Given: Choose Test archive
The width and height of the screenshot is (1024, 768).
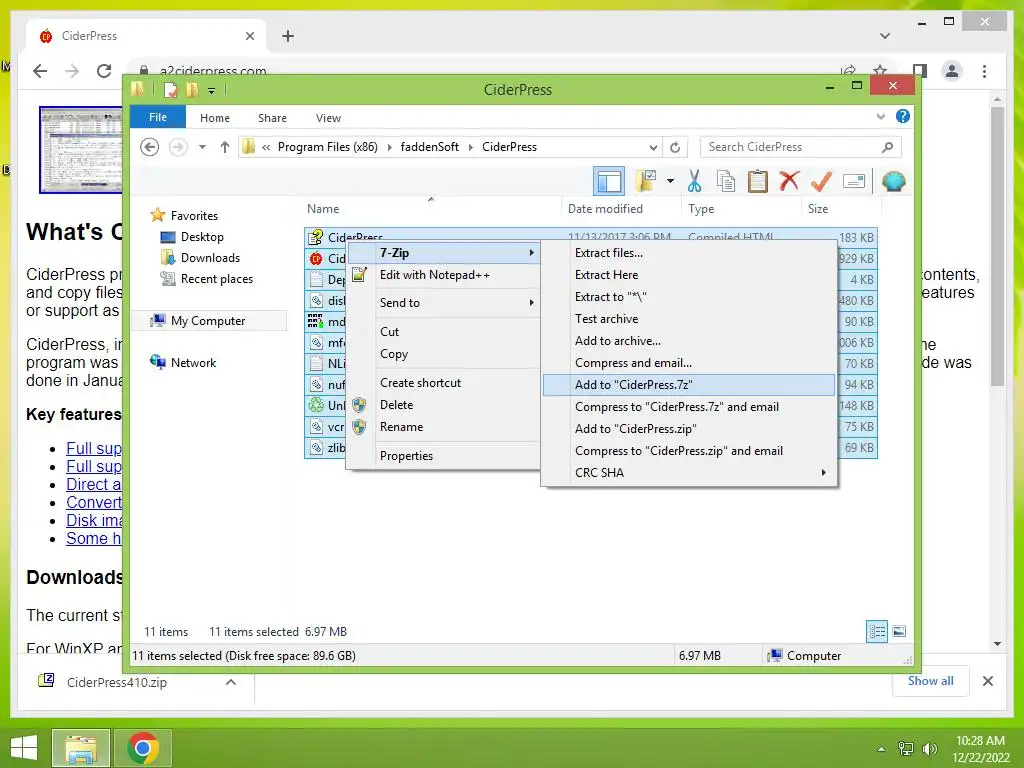Looking at the screenshot, I should click(689, 319).
